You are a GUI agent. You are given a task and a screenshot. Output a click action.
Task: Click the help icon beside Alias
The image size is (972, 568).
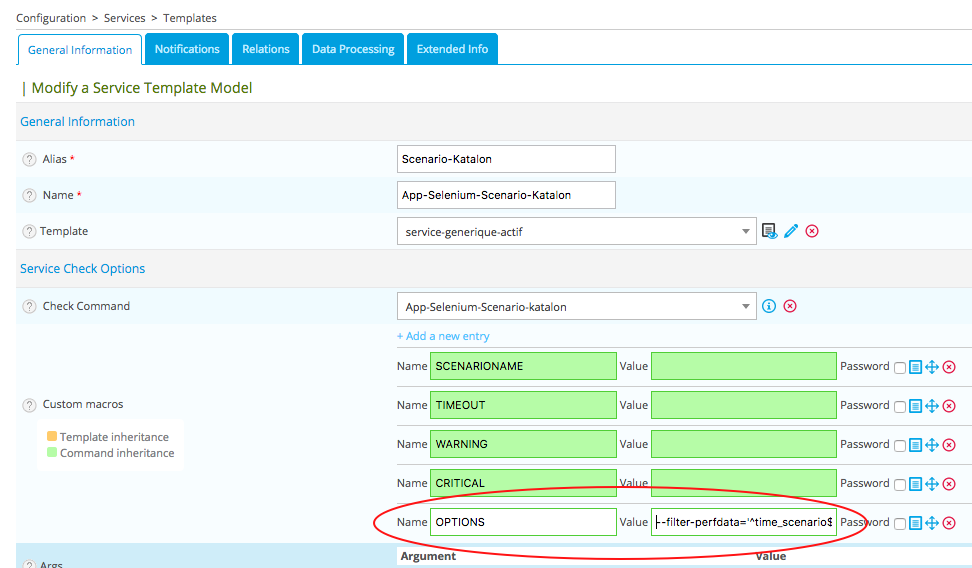tap(29, 159)
